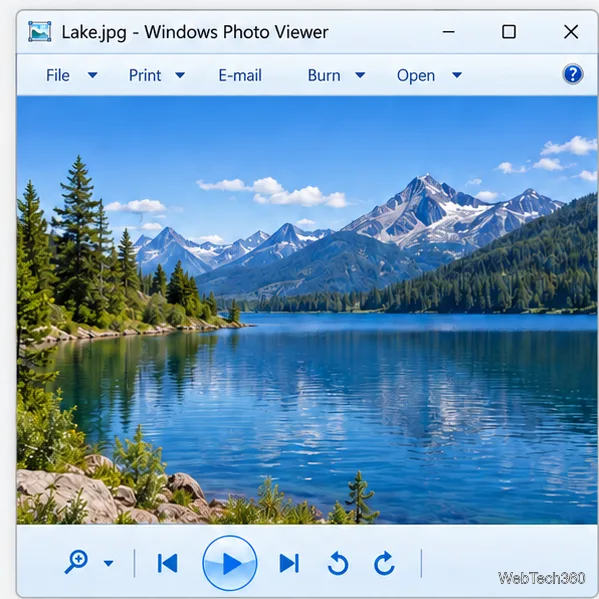Expand the zoom dropdown arrow
This screenshot has height=599, width=599.
pyautogui.click(x=108, y=563)
